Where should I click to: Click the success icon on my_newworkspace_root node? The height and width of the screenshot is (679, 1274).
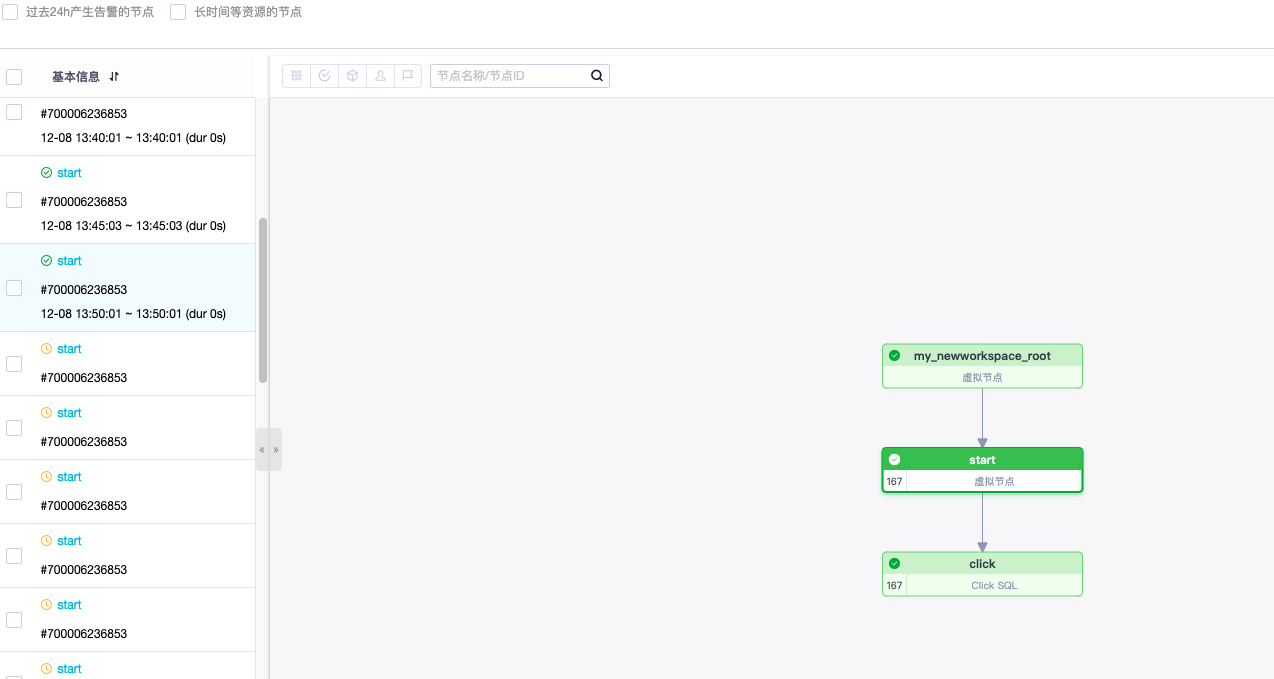pyautogui.click(x=894, y=355)
